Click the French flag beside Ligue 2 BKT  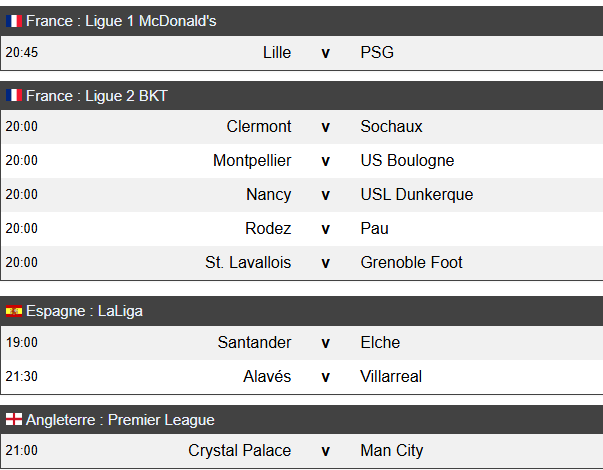14,95
